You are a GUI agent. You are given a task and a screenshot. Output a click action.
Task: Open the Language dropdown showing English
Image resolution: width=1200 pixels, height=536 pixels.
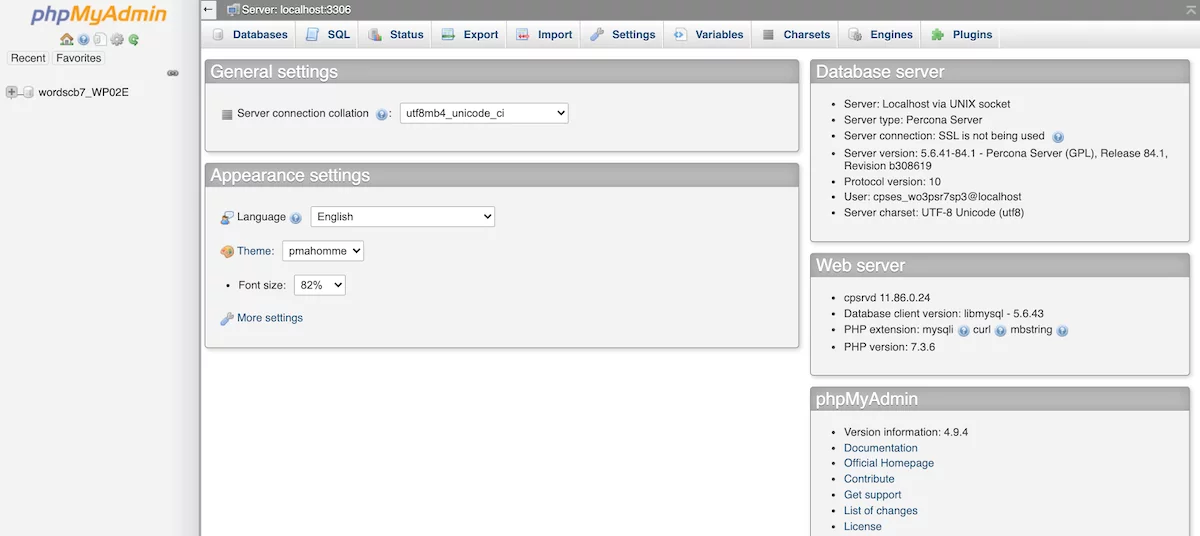pyautogui.click(x=403, y=216)
